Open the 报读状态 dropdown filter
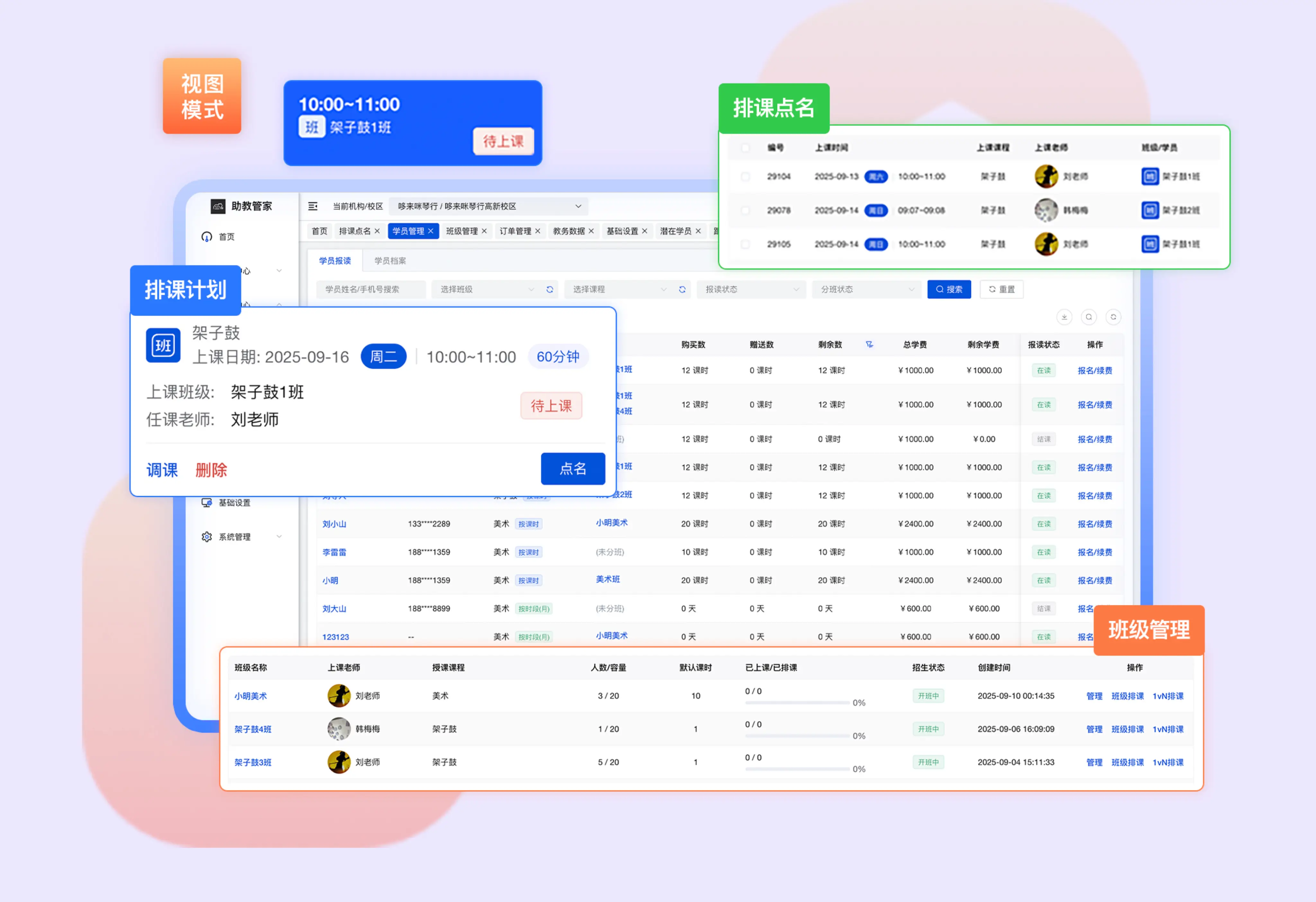This screenshot has height=902, width=1316. [751, 290]
